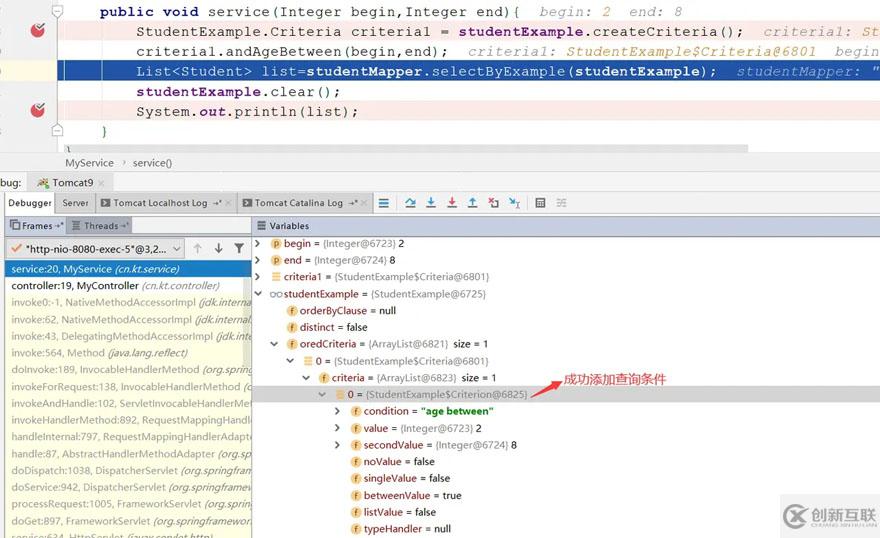Image resolution: width=880 pixels, height=538 pixels.
Task: Open the Evaluate Expression calculator icon
Action: (540, 203)
